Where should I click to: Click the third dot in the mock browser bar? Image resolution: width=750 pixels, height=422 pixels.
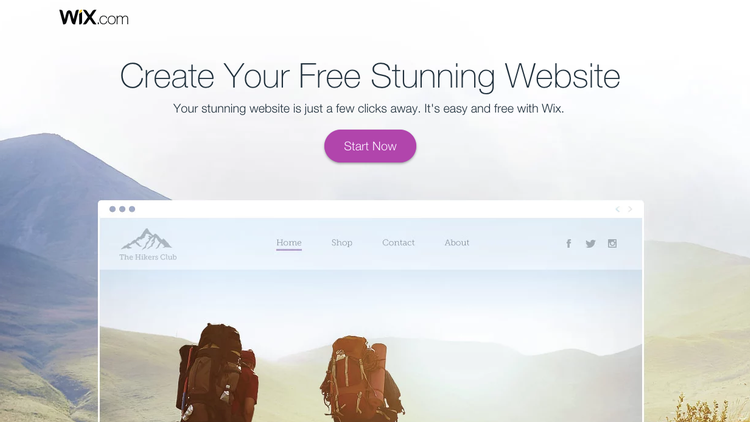[x=132, y=209]
